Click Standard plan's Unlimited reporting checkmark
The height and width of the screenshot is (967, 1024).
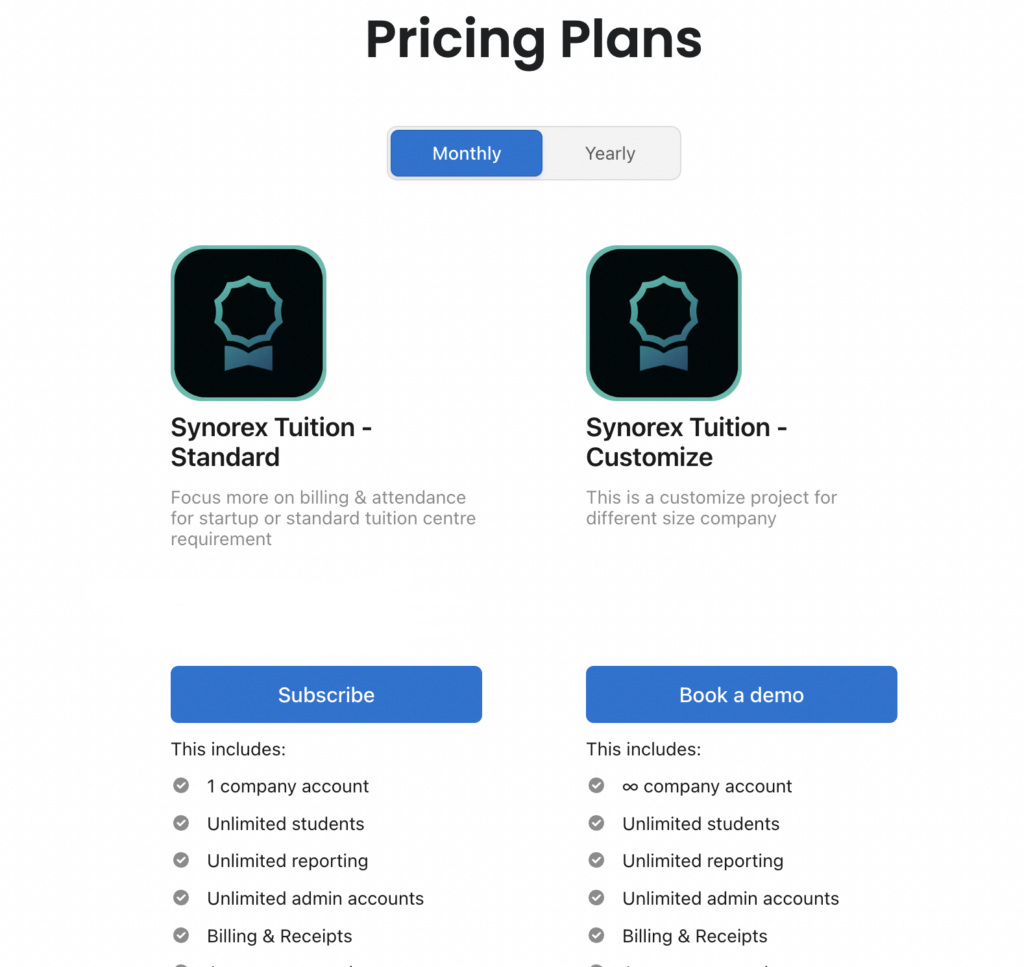[x=181, y=861]
